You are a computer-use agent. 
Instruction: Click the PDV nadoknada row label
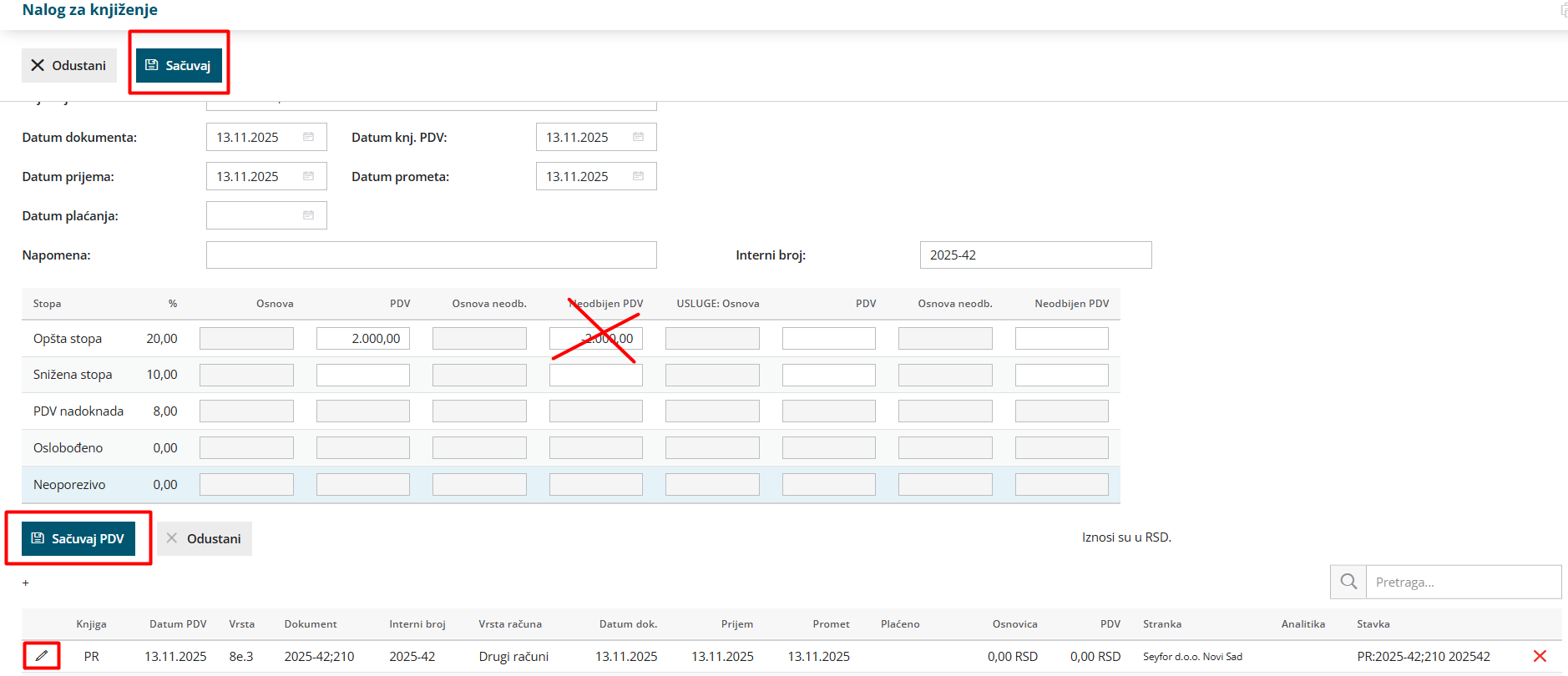78,411
